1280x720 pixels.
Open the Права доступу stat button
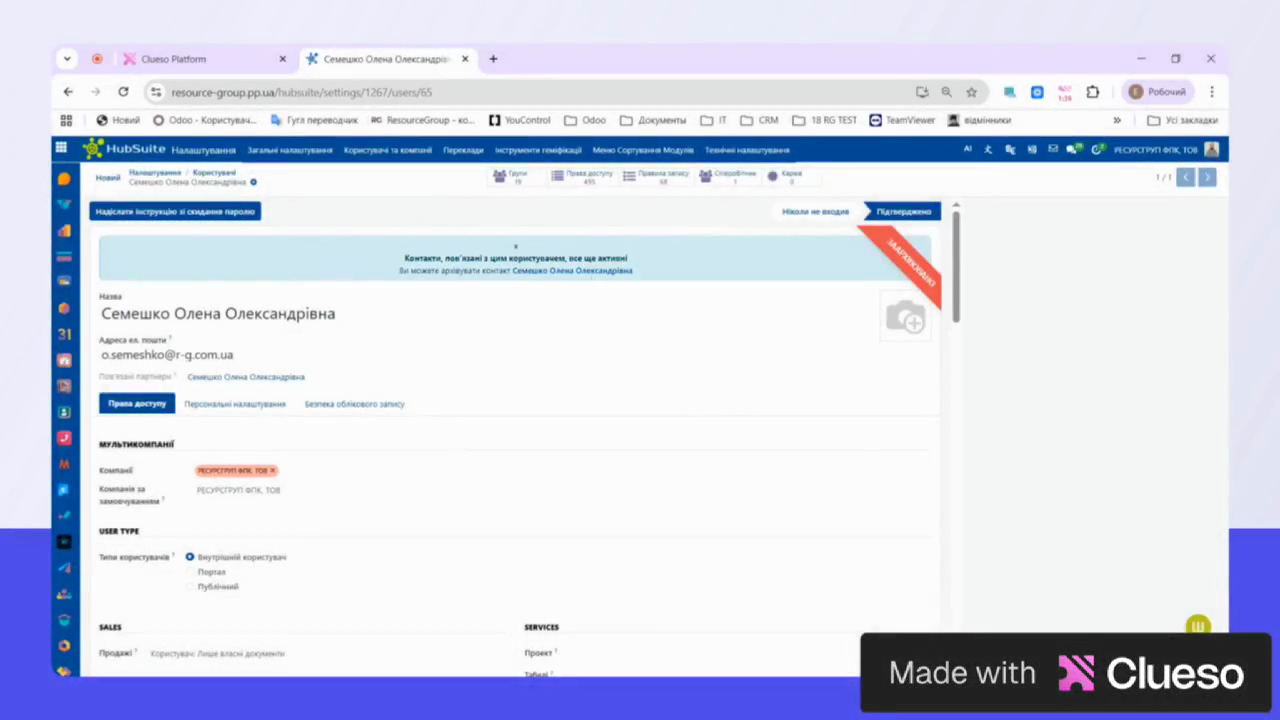[582, 177]
